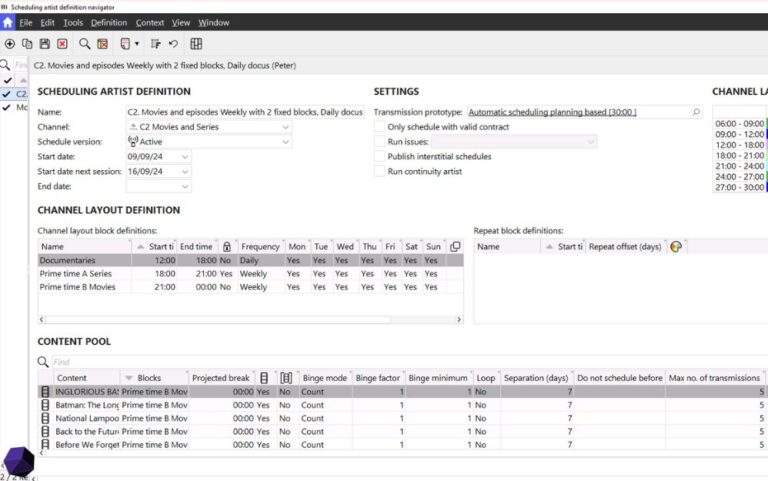Tick the Publish interstitial schedules checkbox

(379, 157)
